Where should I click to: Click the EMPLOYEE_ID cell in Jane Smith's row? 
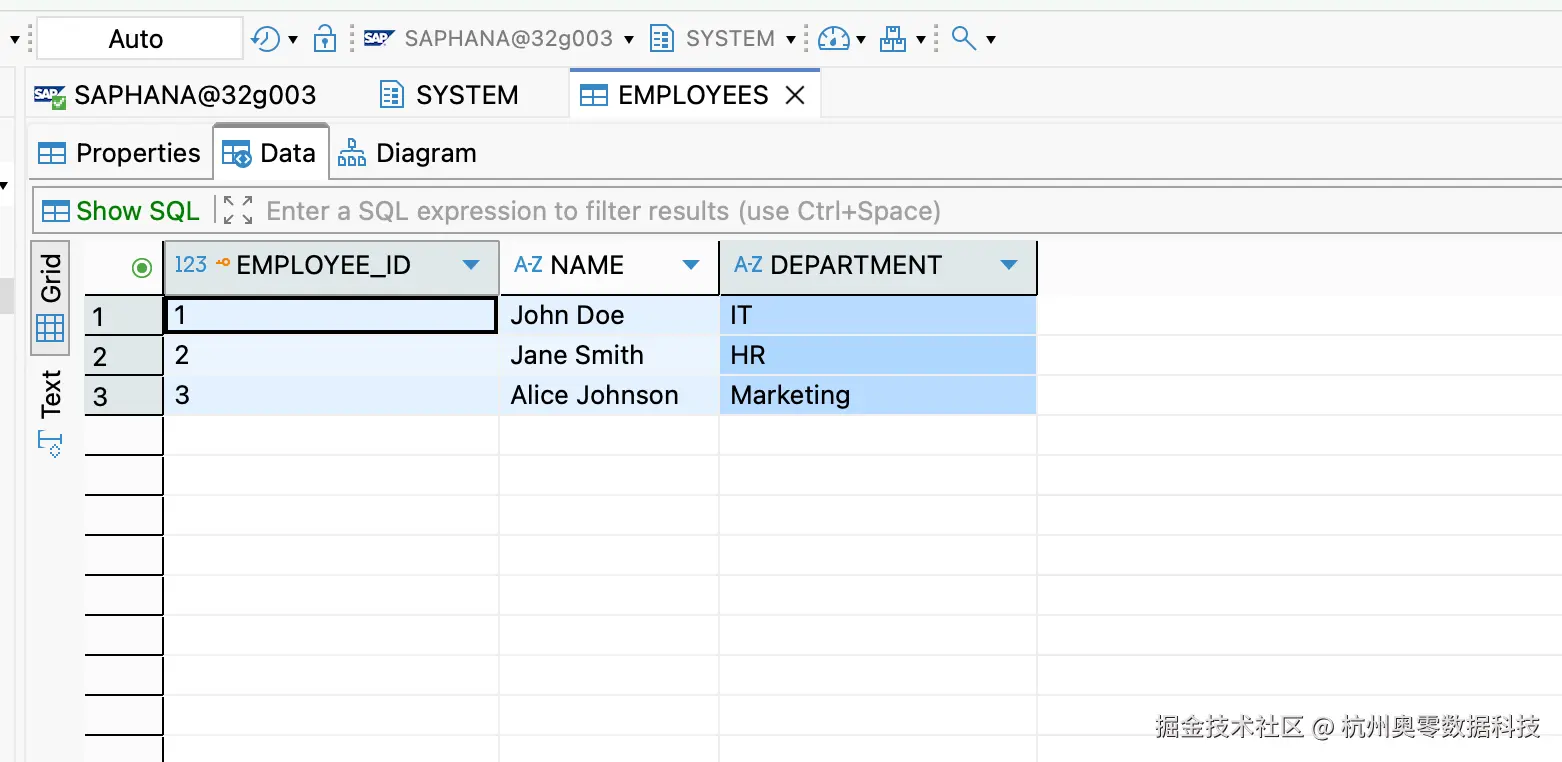[331, 355]
